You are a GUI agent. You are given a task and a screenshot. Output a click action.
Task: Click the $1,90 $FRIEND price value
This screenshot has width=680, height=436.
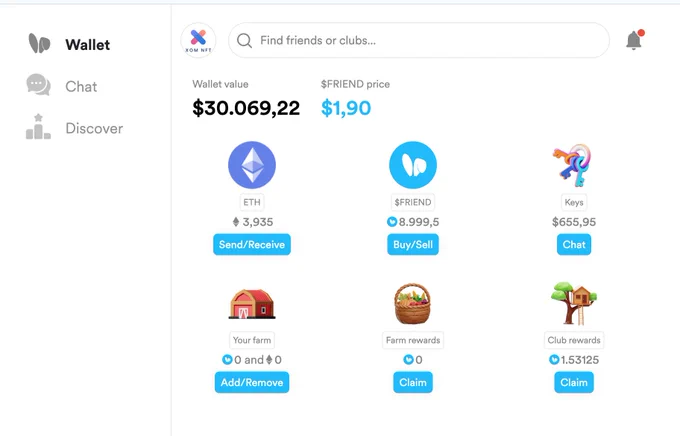point(346,108)
